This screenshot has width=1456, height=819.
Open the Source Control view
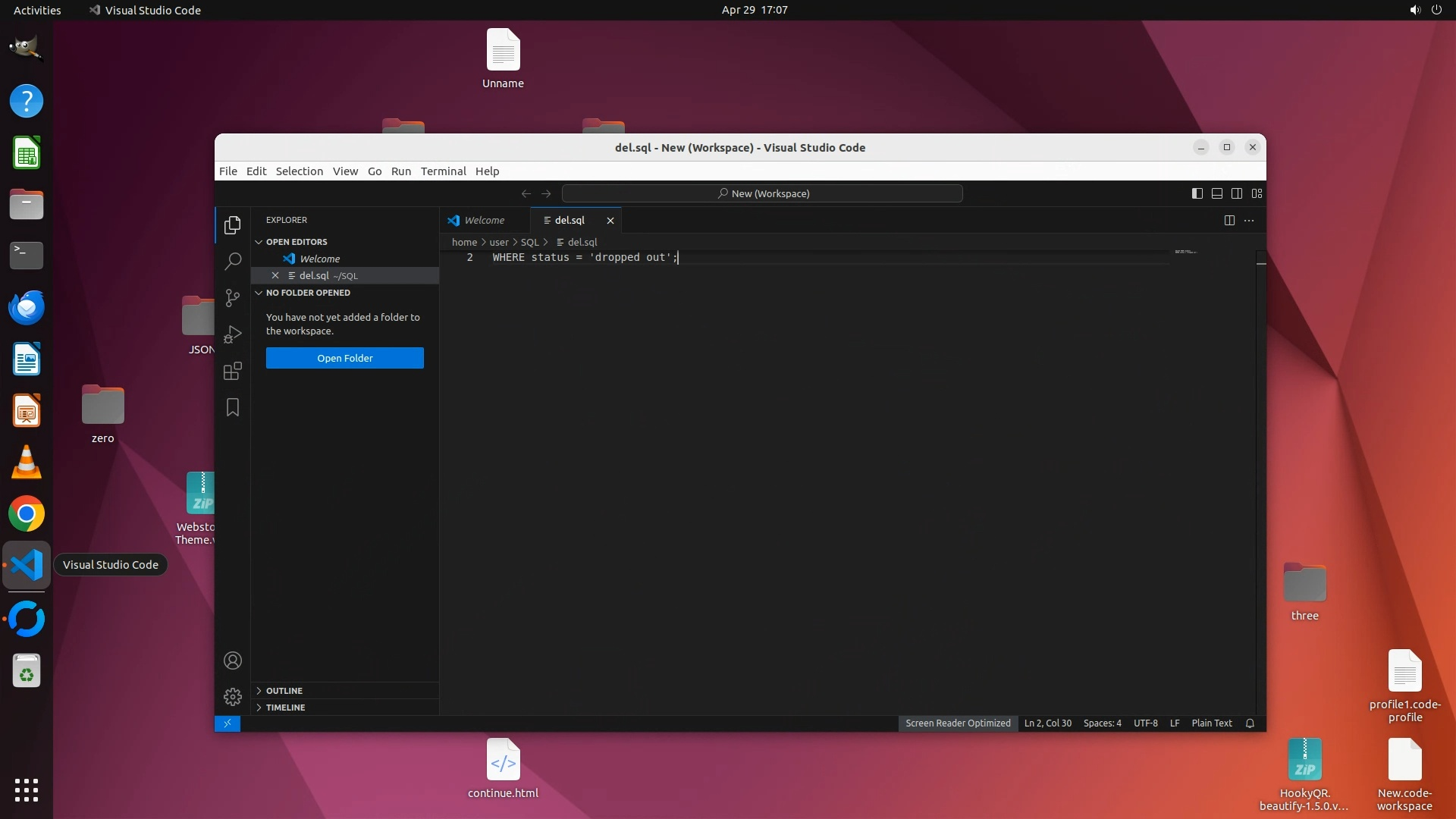coord(233,298)
